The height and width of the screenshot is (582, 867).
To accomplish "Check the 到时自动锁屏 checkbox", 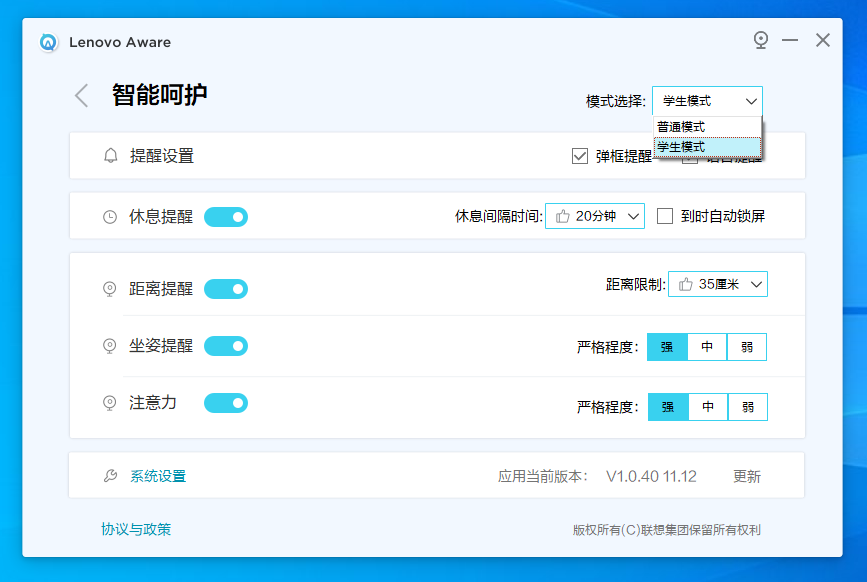I will pos(665,216).
